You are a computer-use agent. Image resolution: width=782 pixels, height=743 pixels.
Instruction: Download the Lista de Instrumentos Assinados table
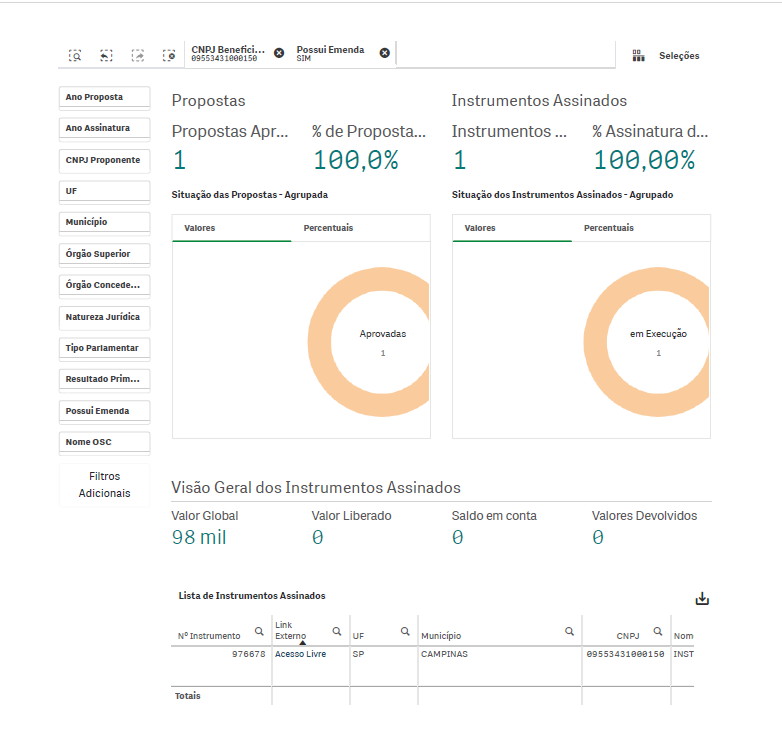click(702, 598)
